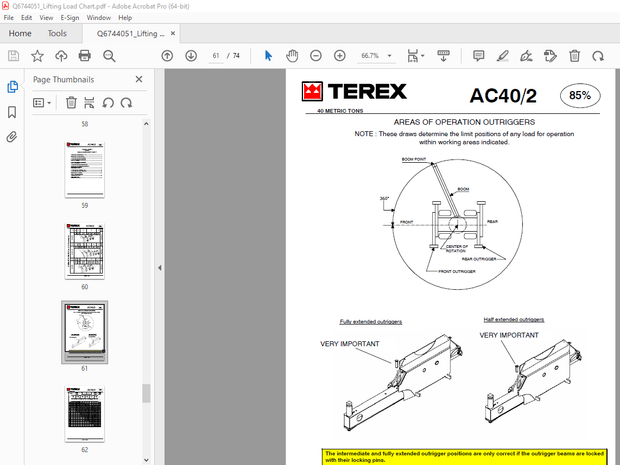Open the Attachments paperclip panel
The height and width of the screenshot is (465, 620).
click(12, 137)
